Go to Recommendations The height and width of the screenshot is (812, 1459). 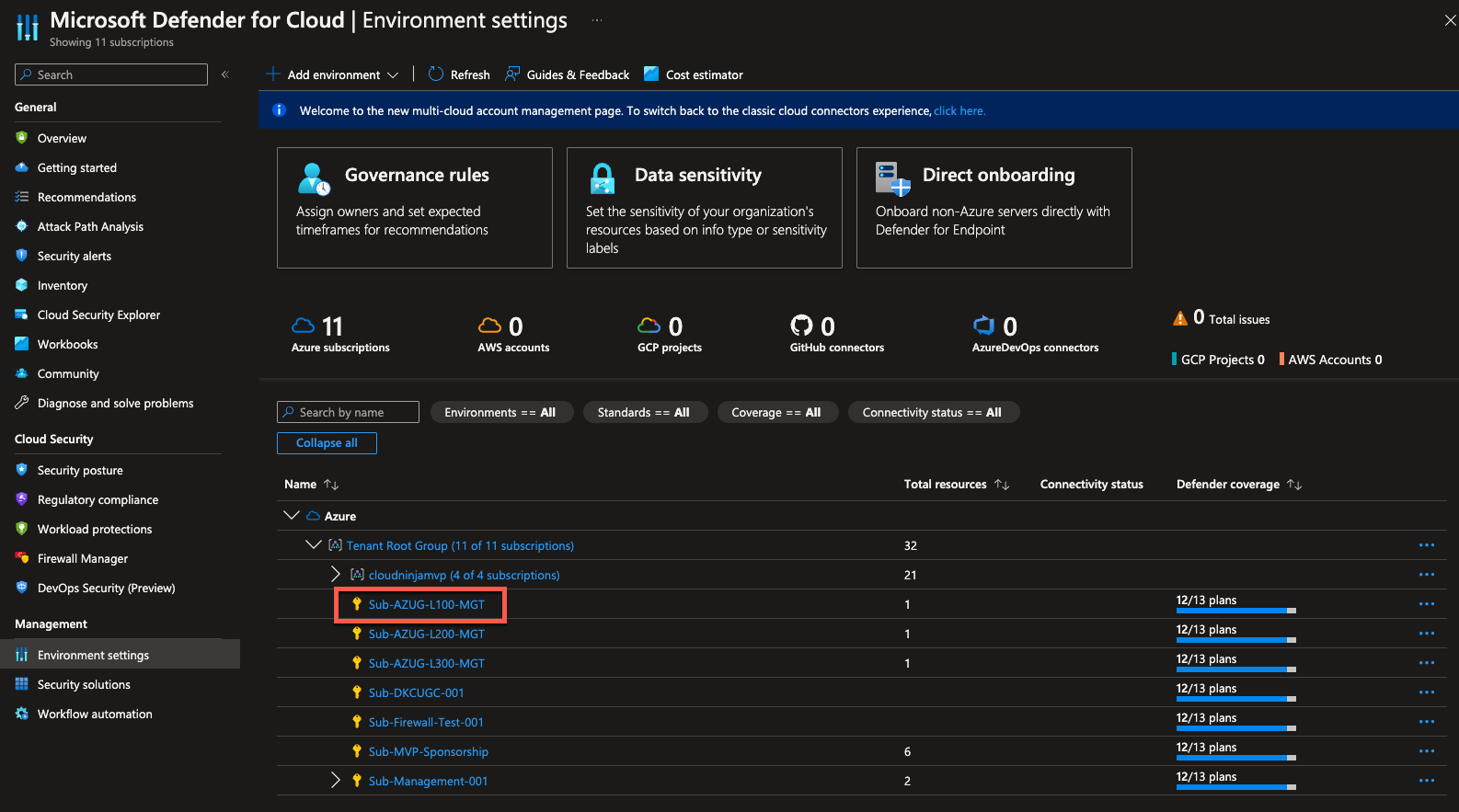86,197
